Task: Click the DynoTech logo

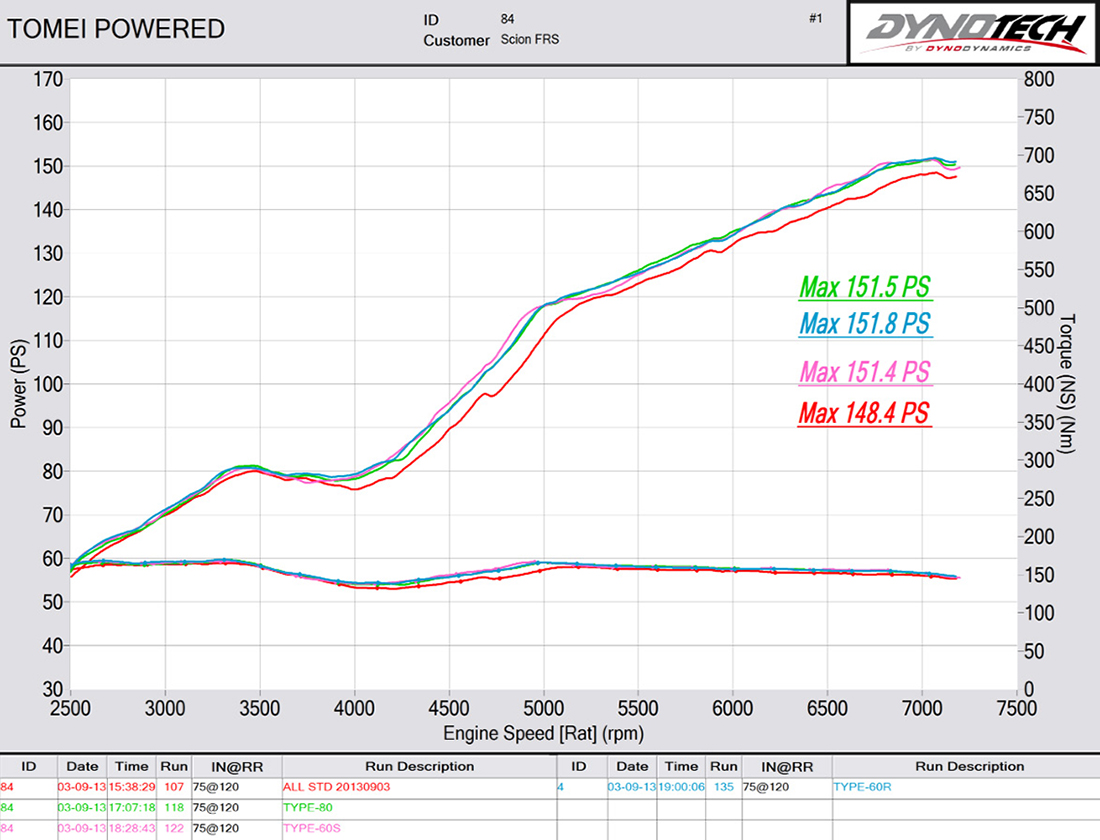Action: tap(973, 33)
